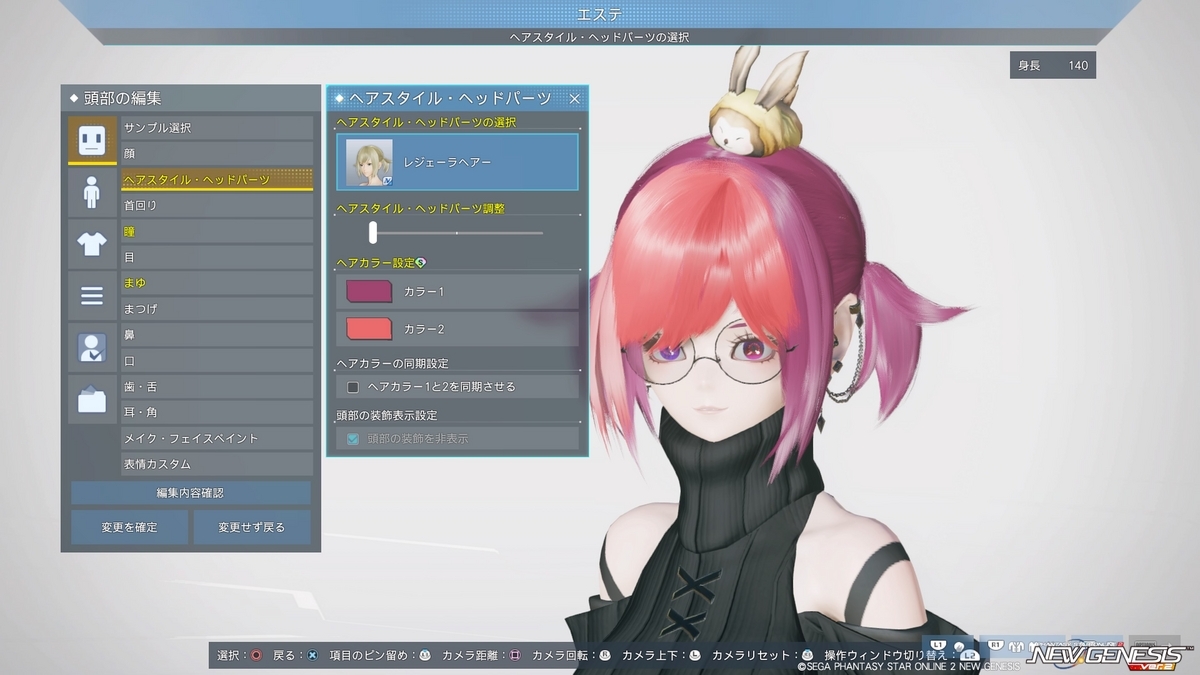1200x675 pixels.
Task: Open the 首回り menu item
Action: click(217, 205)
